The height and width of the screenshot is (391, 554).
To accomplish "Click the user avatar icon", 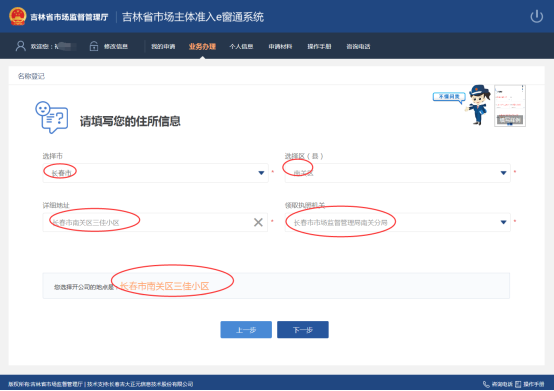I will pos(20,46).
